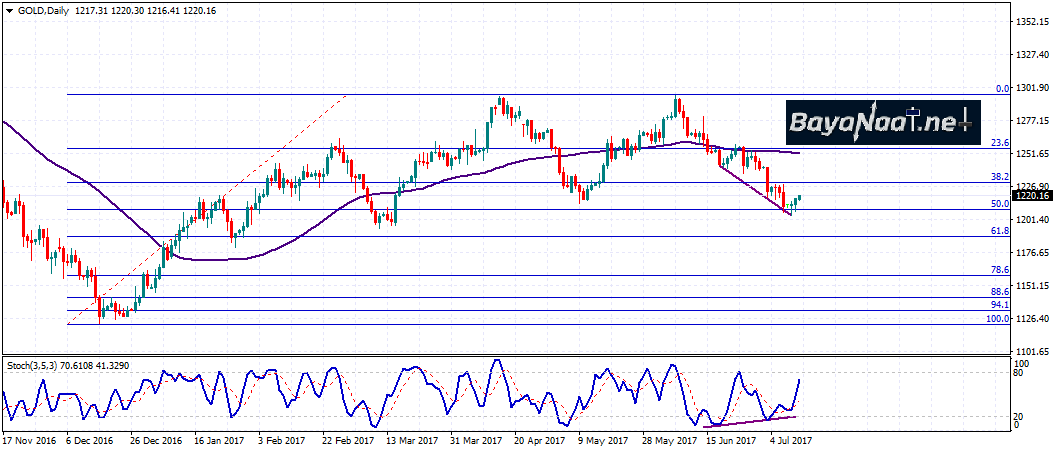Select the current price tag 1220.16
The width and height of the screenshot is (1053, 452).
1028,196
